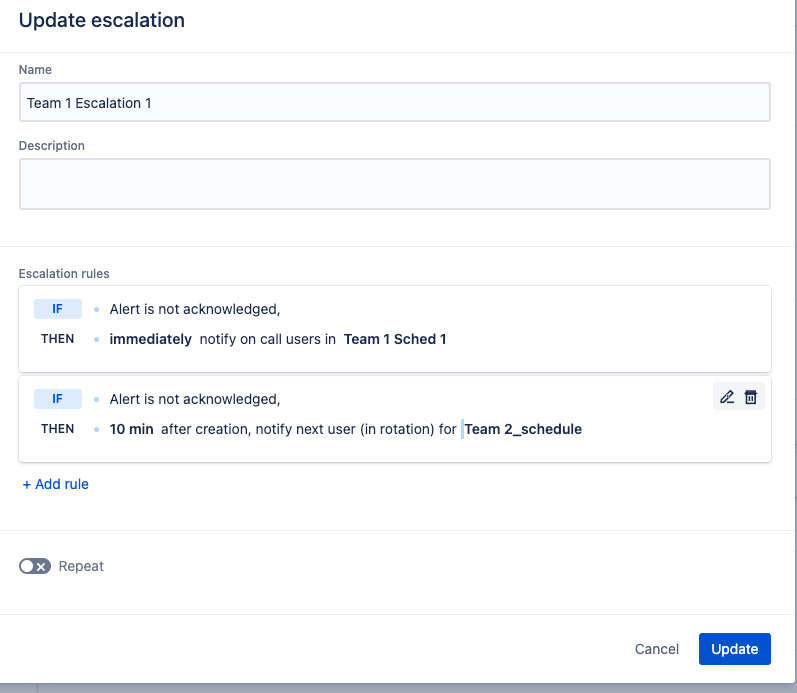797x693 pixels.
Task: Click the Name field containing Team 1 Escalation 1
Action: pyautogui.click(x=394, y=102)
